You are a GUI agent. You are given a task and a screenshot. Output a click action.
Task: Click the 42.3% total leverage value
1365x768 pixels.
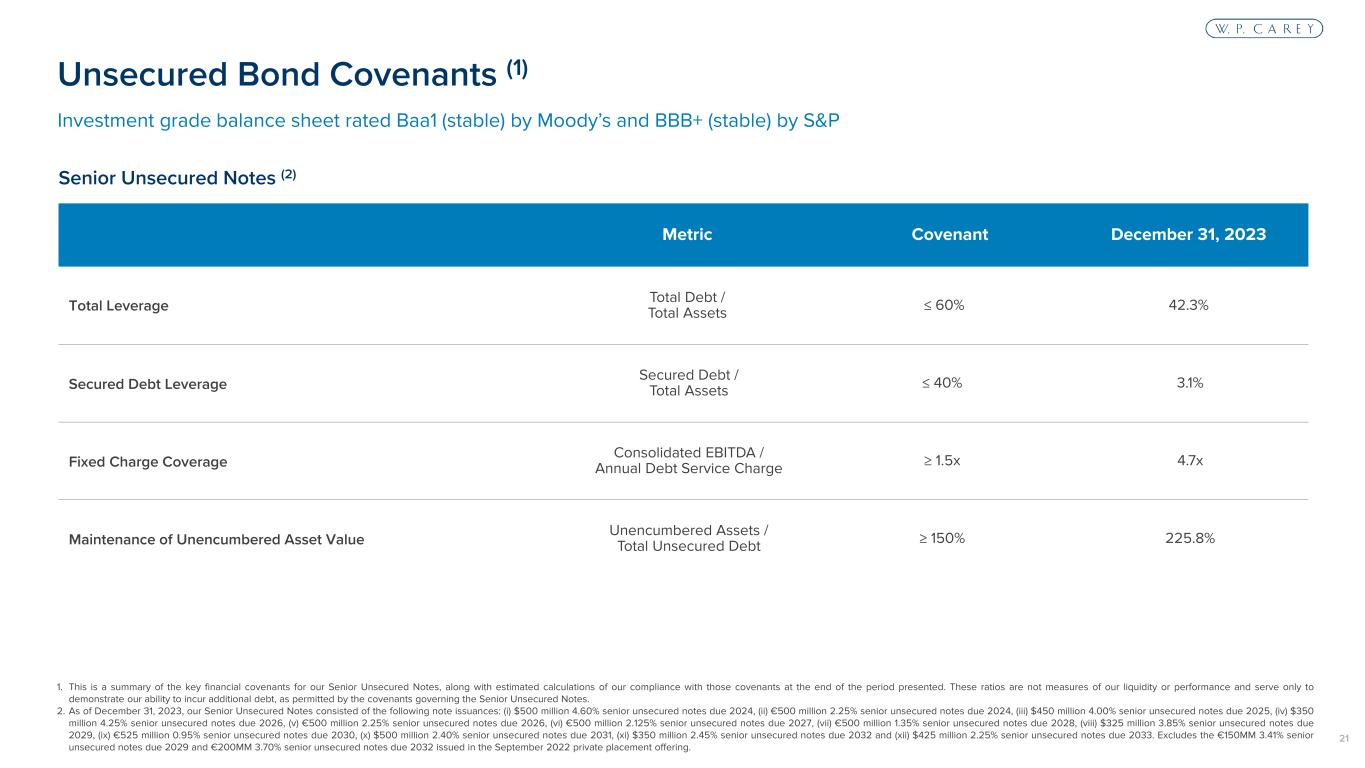point(1189,305)
